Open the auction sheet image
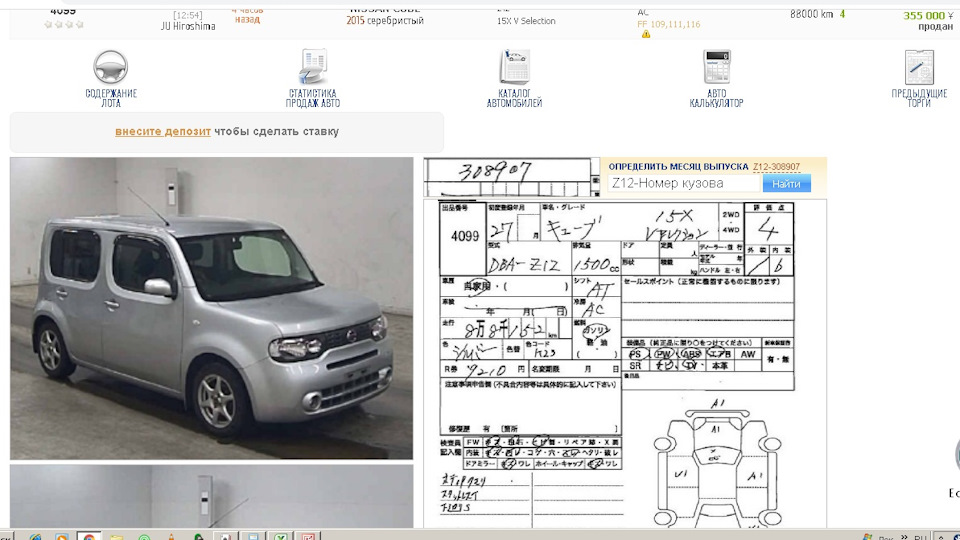The width and height of the screenshot is (960, 540). [625, 364]
